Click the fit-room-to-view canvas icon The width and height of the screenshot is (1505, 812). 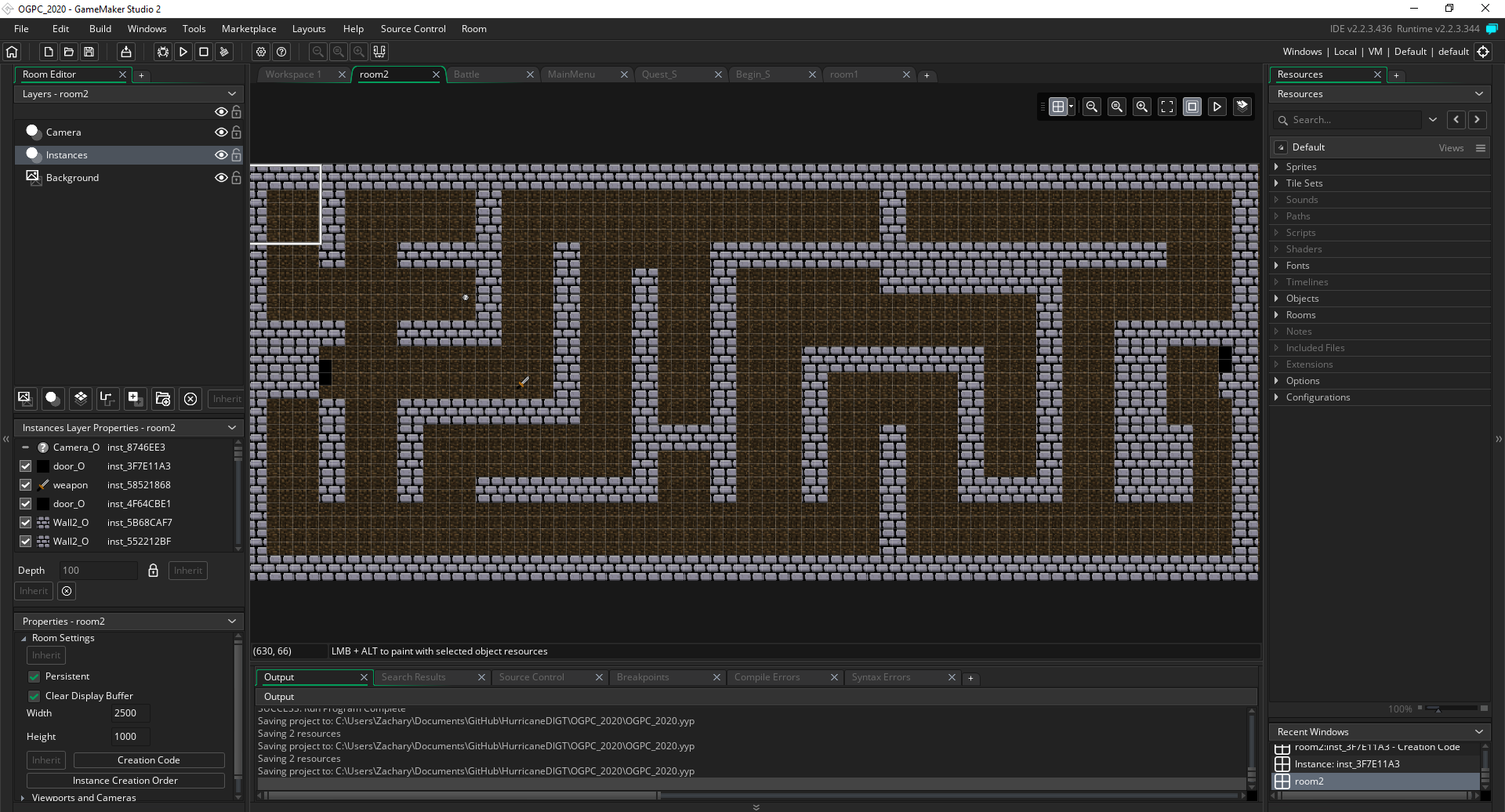coord(1167,107)
